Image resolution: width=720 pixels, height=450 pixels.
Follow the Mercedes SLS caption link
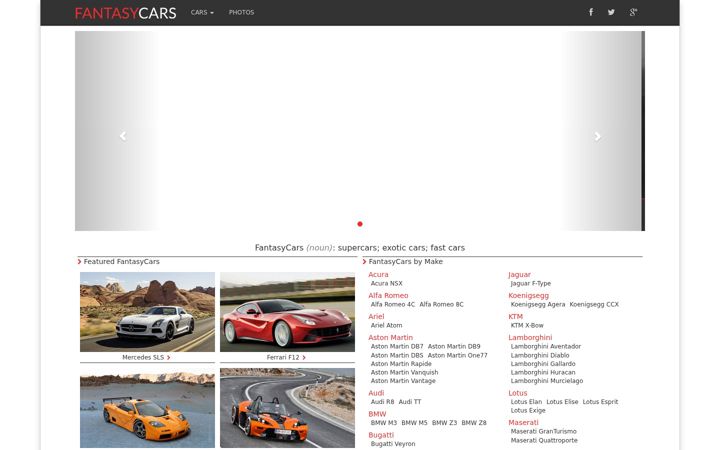pyautogui.click(x=146, y=357)
